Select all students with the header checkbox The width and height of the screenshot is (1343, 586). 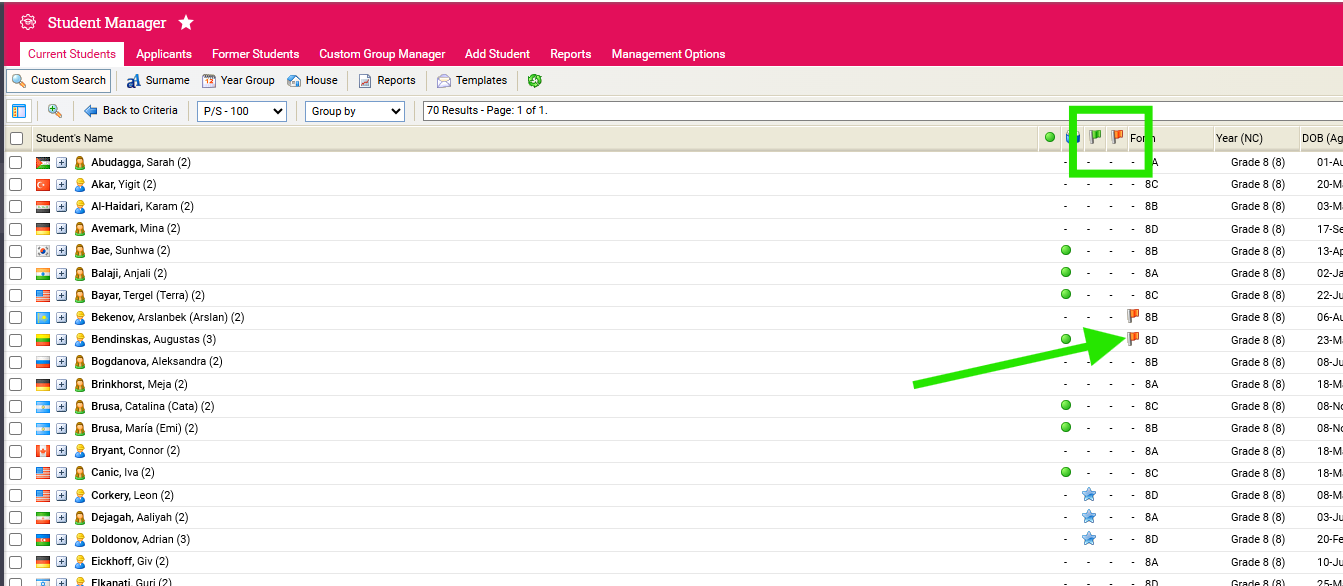click(x=16, y=138)
